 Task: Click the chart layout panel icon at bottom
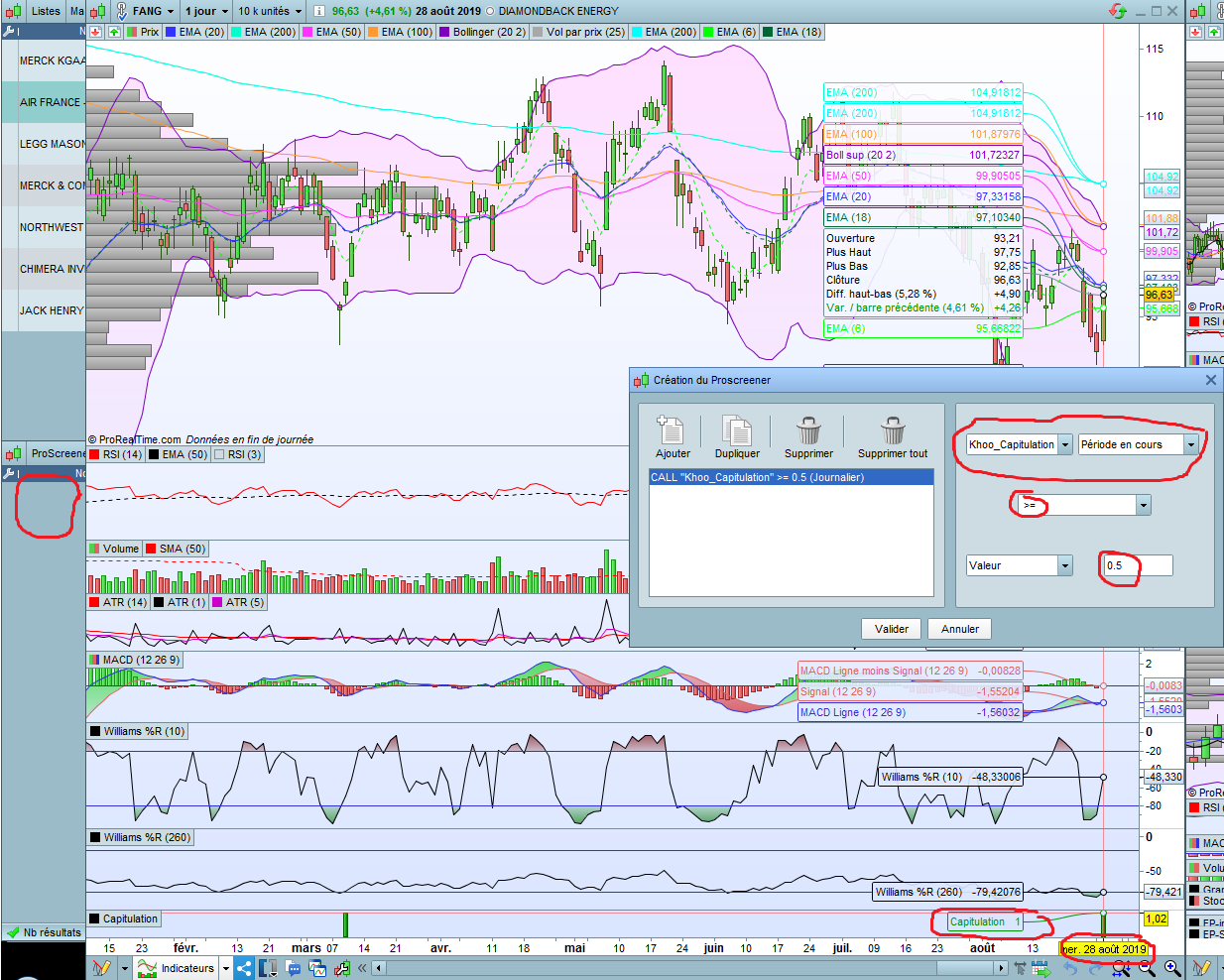pos(268,967)
